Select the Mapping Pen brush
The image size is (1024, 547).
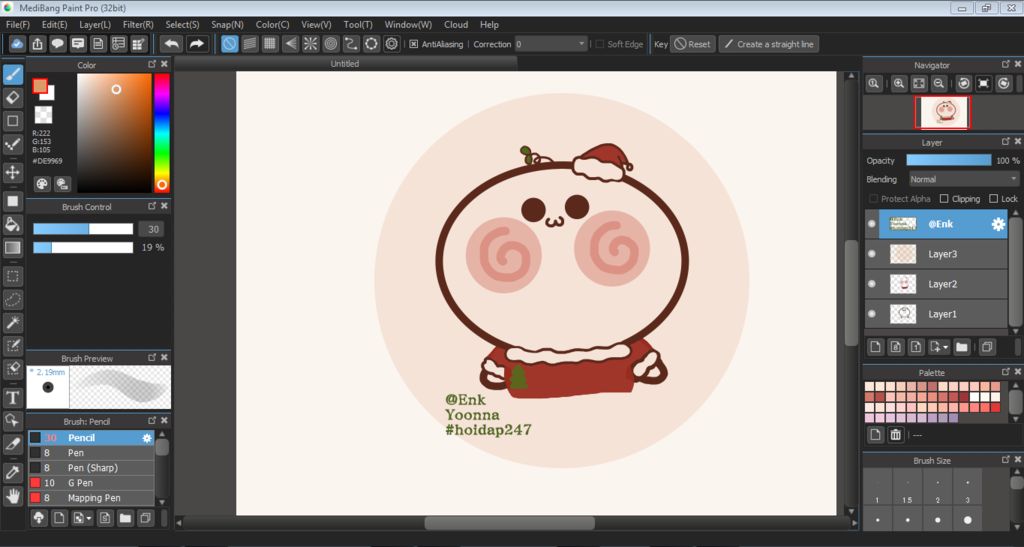[x=91, y=498]
